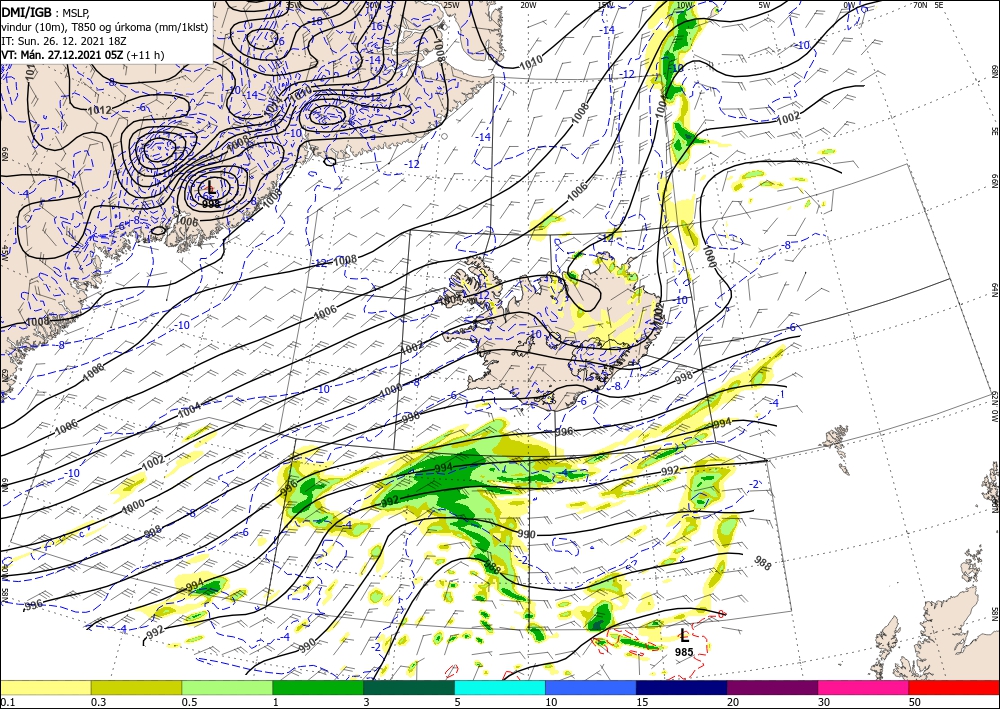Click the pink 30 mm legend swatch

coord(864,687)
